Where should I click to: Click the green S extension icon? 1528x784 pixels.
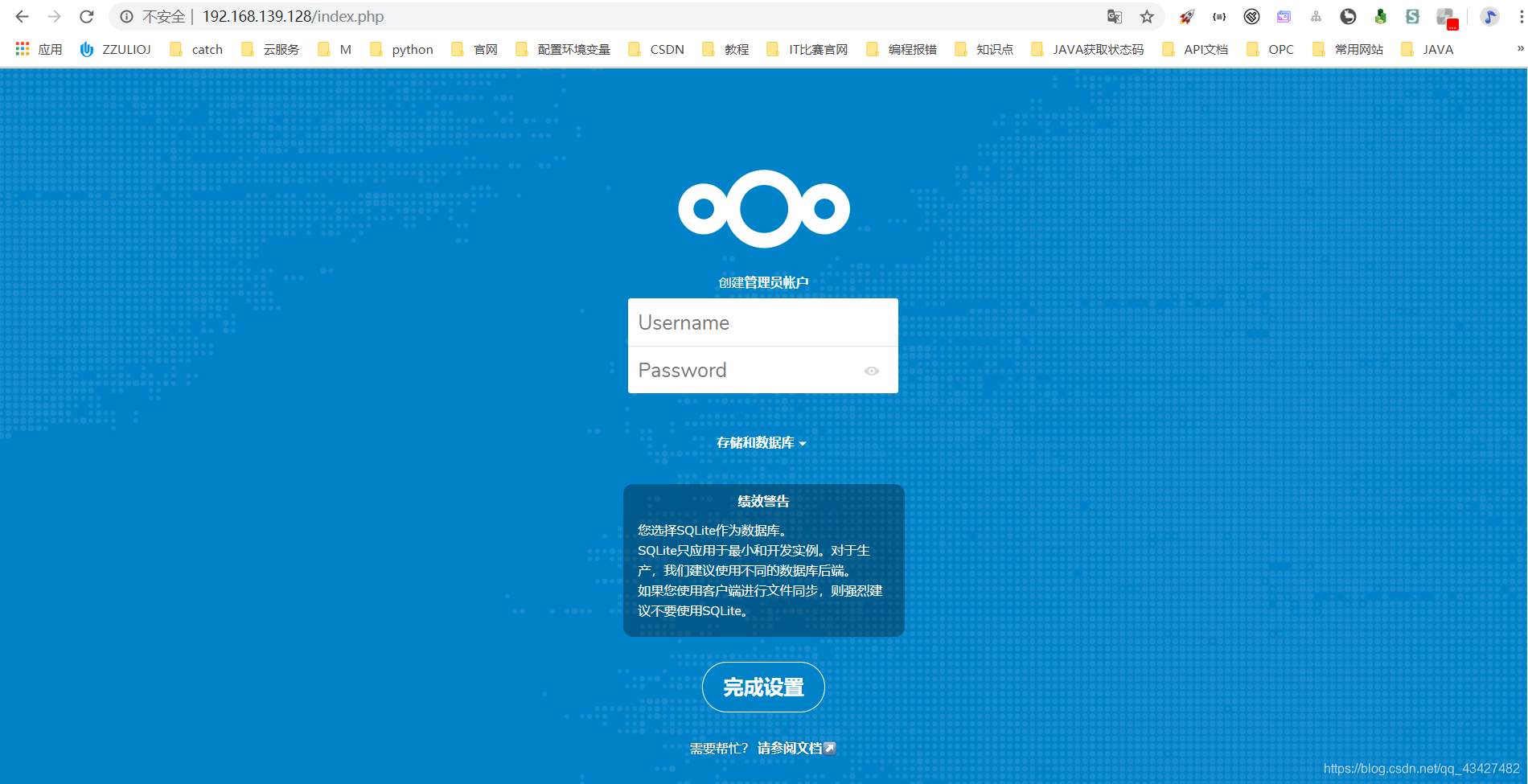[1412, 16]
